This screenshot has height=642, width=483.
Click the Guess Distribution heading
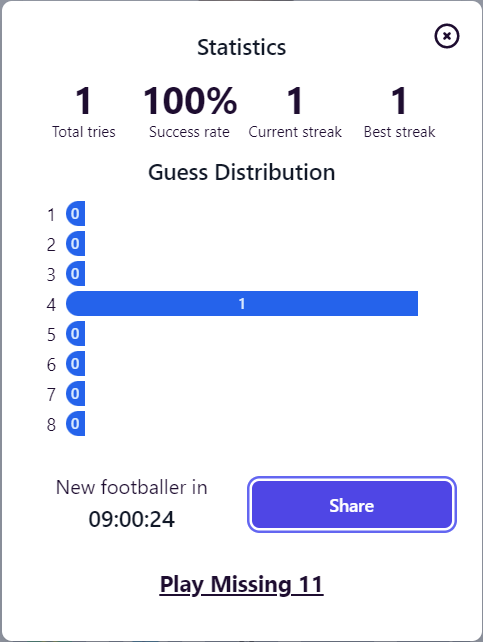[242, 172]
